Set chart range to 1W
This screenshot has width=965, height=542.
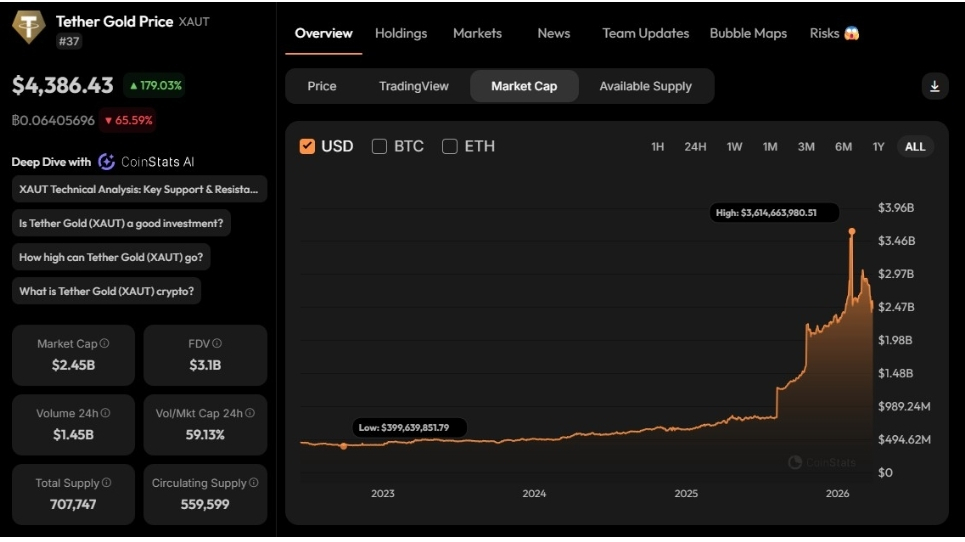tap(734, 146)
